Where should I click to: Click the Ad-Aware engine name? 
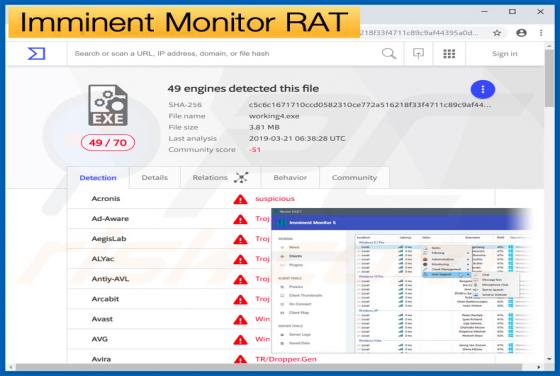click(x=110, y=219)
